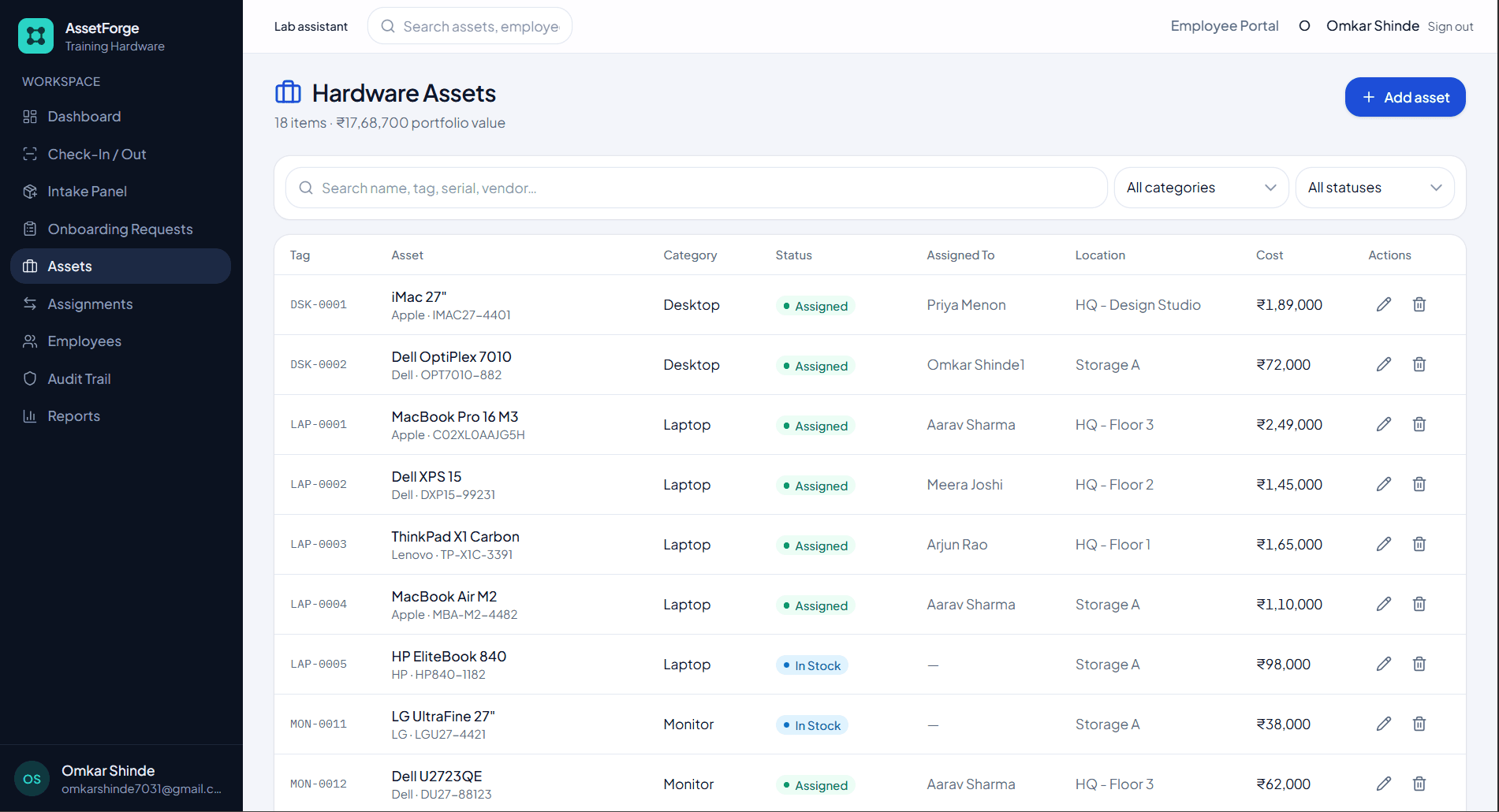Click Arjun Rao in Assigned To
This screenshot has width=1499, height=812.
click(957, 545)
